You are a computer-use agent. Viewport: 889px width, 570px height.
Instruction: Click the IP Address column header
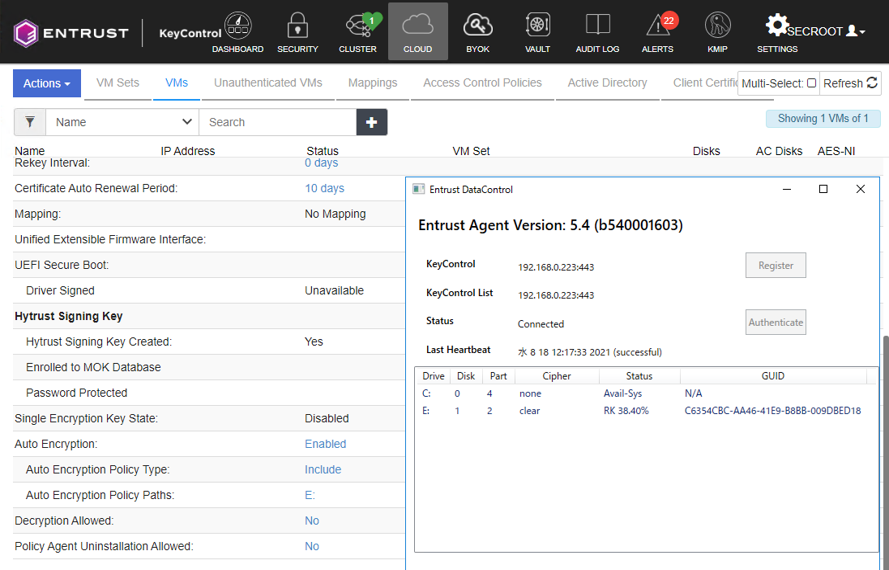pyautogui.click(x=188, y=151)
